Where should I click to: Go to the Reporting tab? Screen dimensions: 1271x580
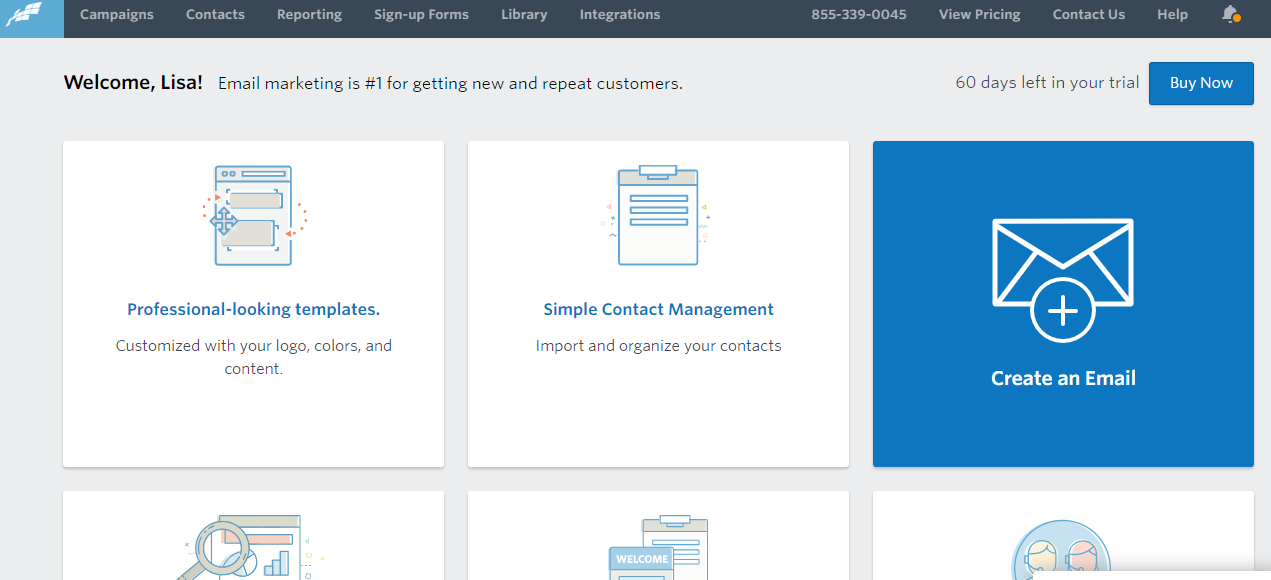(x=309, y=14)
